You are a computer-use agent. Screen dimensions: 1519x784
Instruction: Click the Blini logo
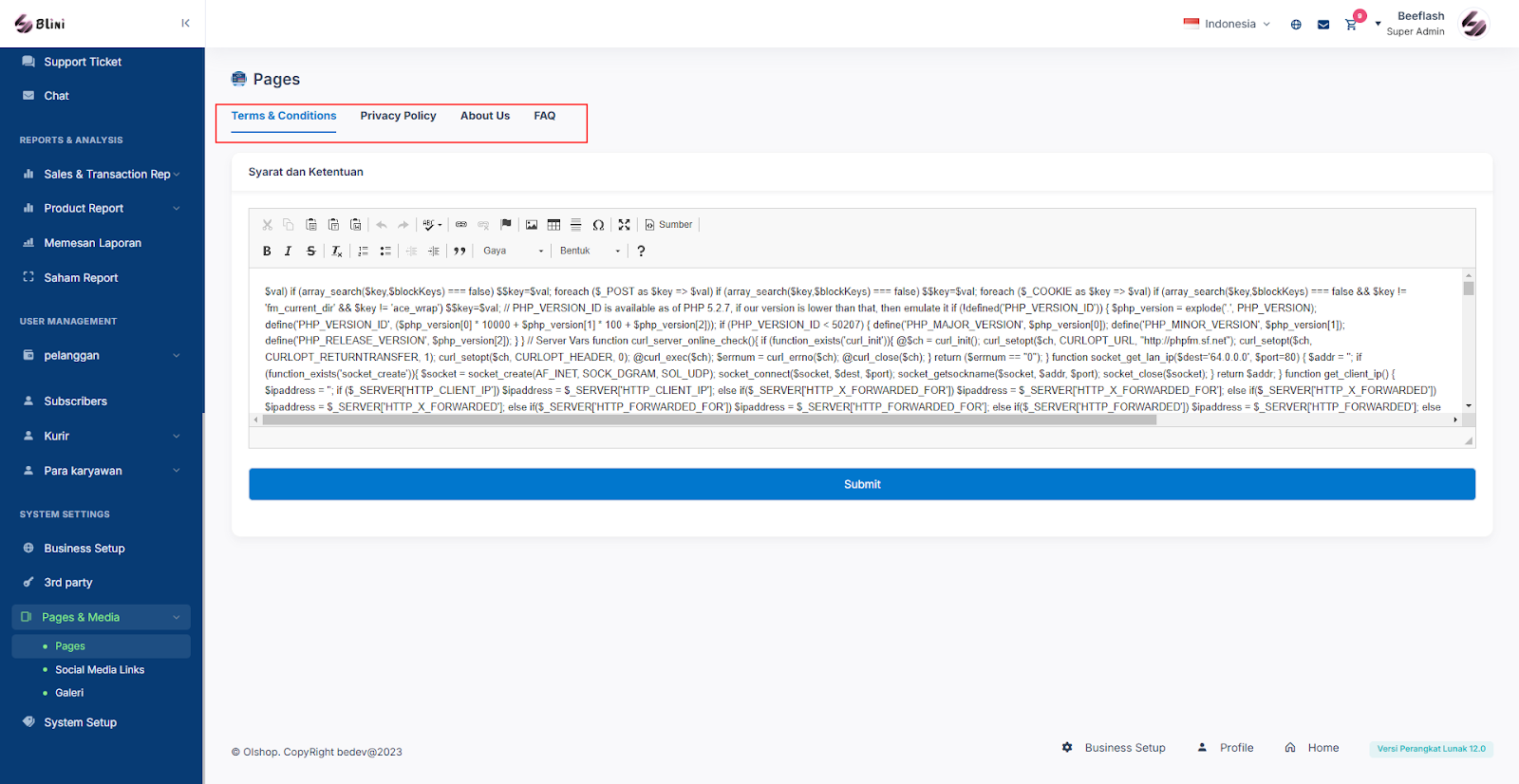point(40,24)
